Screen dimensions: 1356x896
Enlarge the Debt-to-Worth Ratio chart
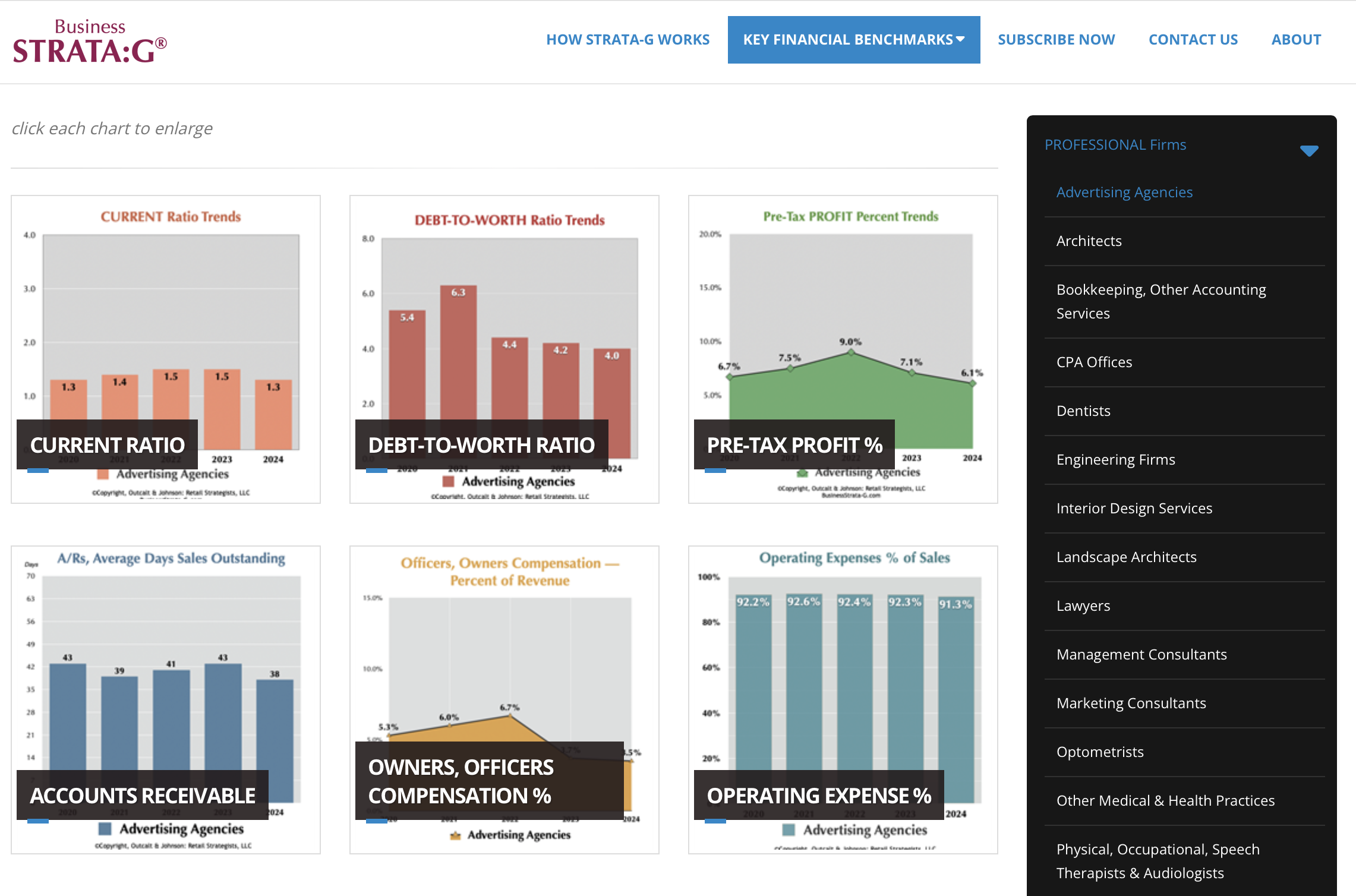click(x=504, y=349)
